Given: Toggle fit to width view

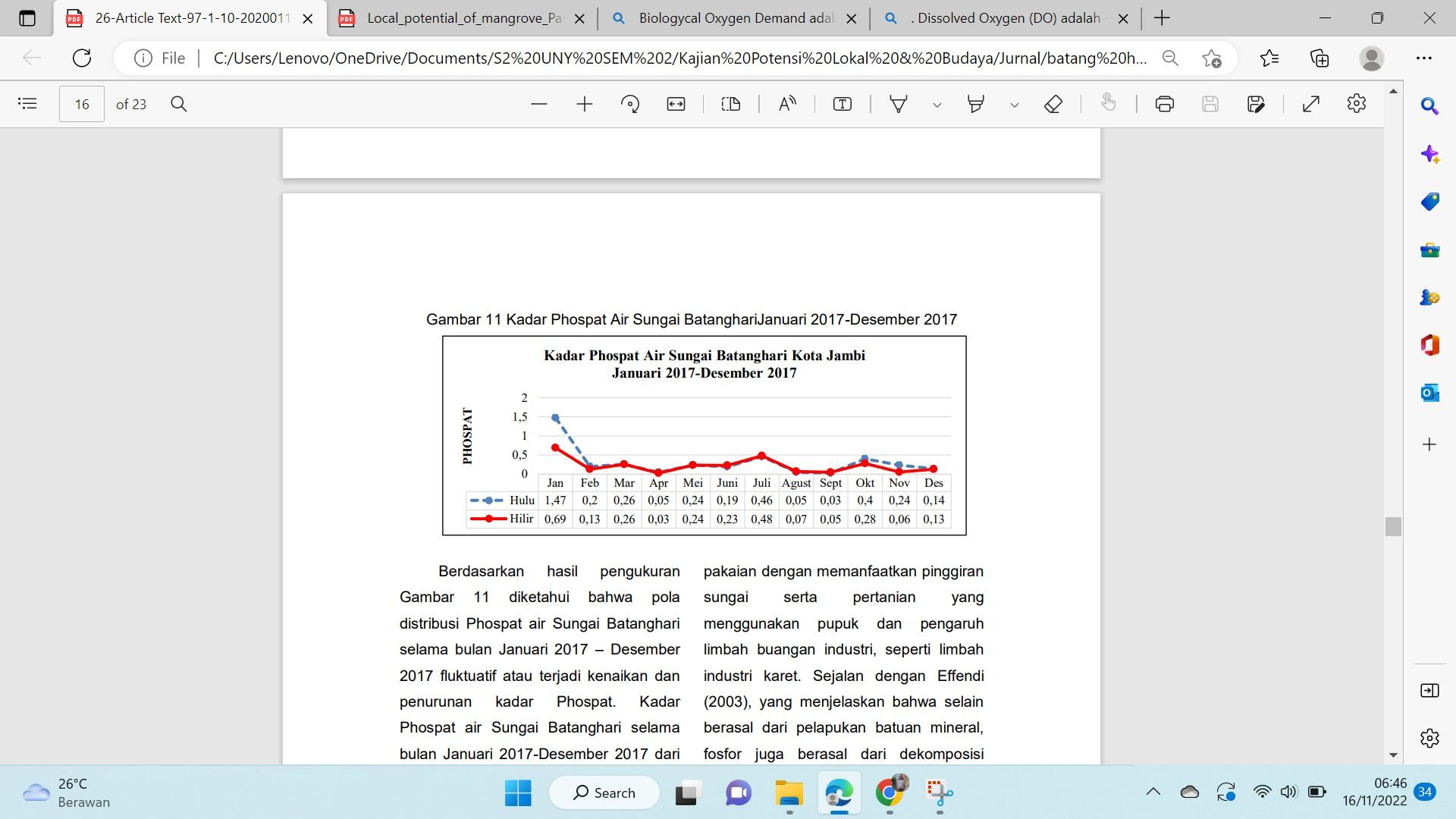Looking at the screenshot, I should 676,104.
